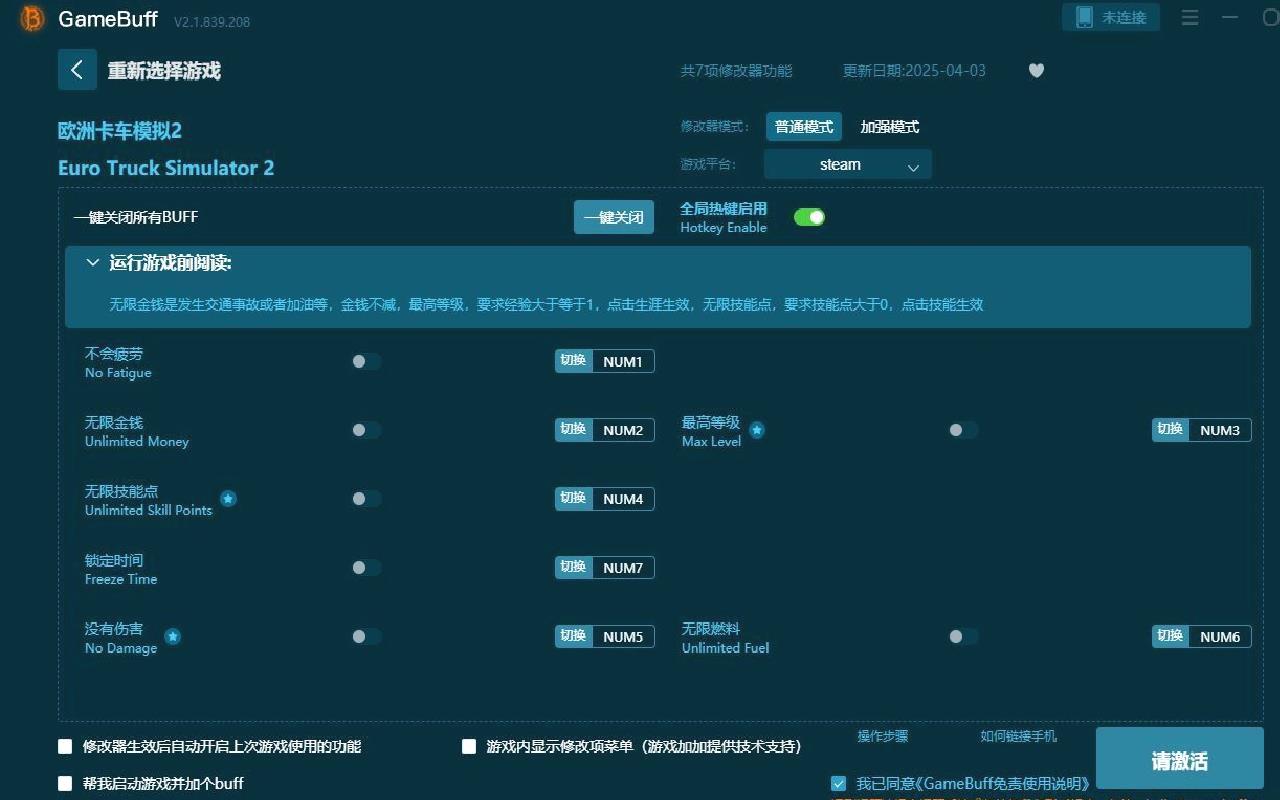
Task: Check launch game and add buff checkbox
Action: point(65,783)
